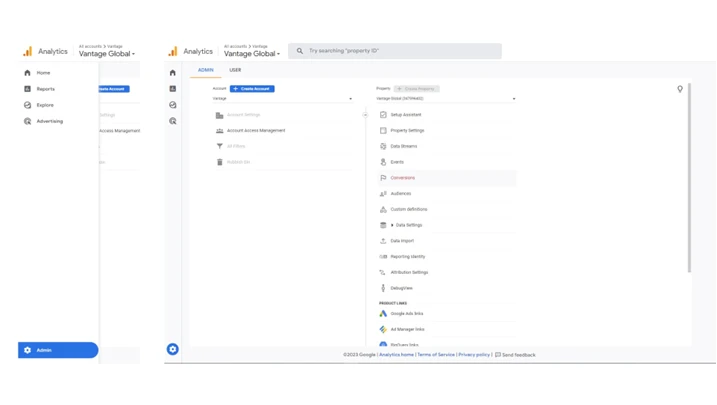Open Reporting Identity

coord(408,257)
